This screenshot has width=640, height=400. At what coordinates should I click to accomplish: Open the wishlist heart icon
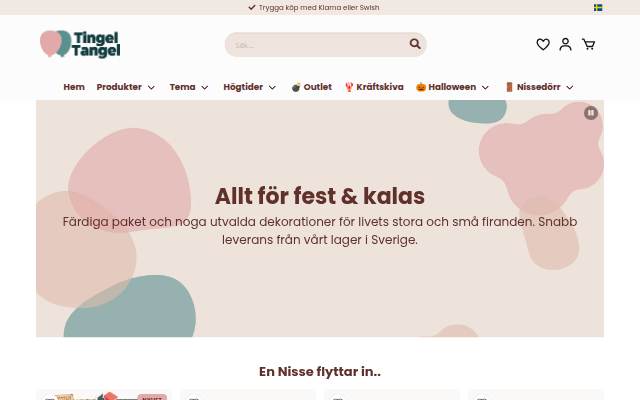click(543, 44)
